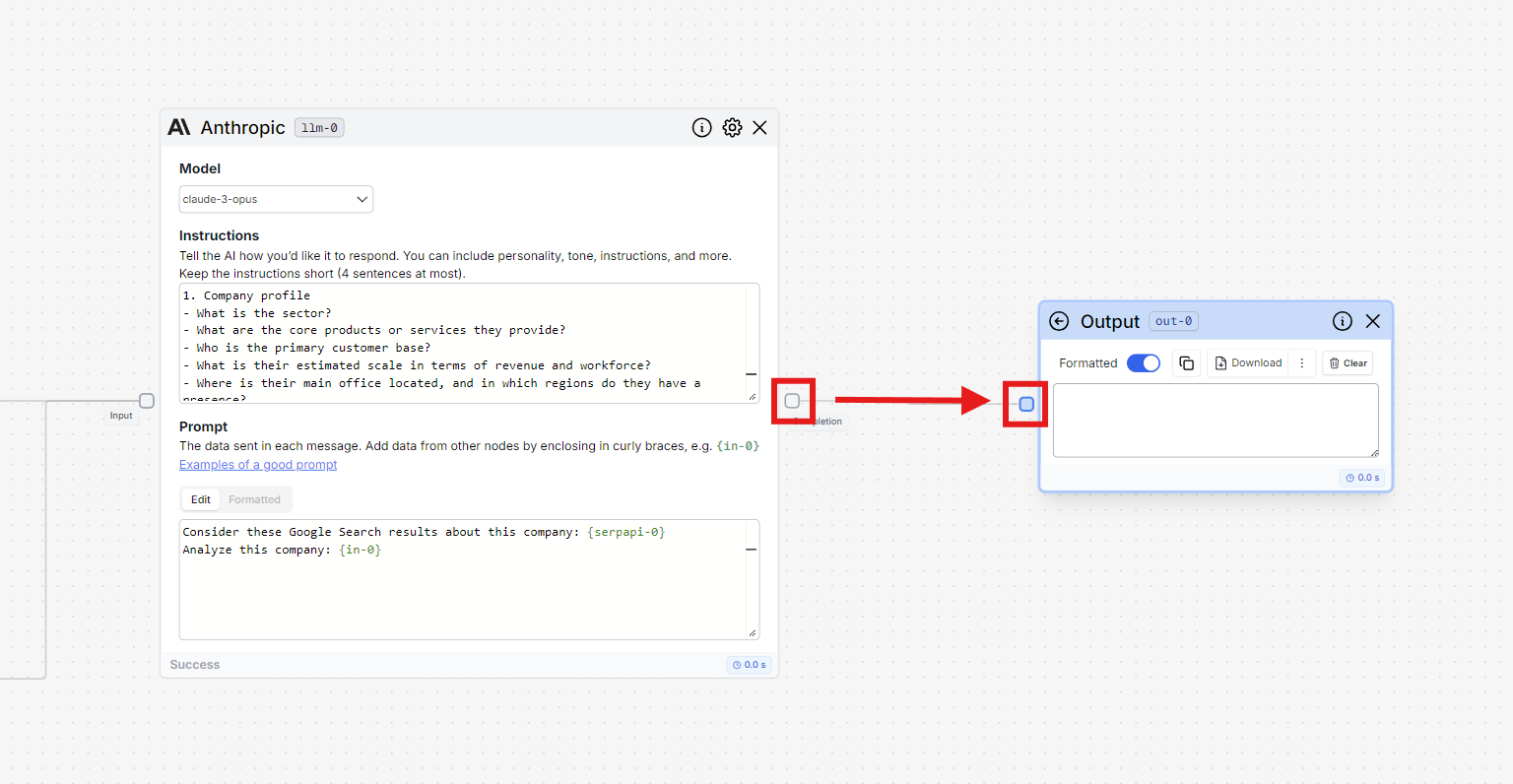Click the Prompt heading
Image resolution: width=1513 pixels, height=784 pixels.
pos(203,426)
